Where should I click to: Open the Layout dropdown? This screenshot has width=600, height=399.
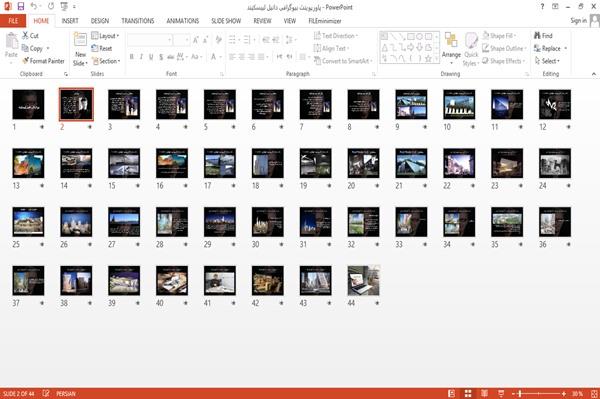tap(105, 36)
